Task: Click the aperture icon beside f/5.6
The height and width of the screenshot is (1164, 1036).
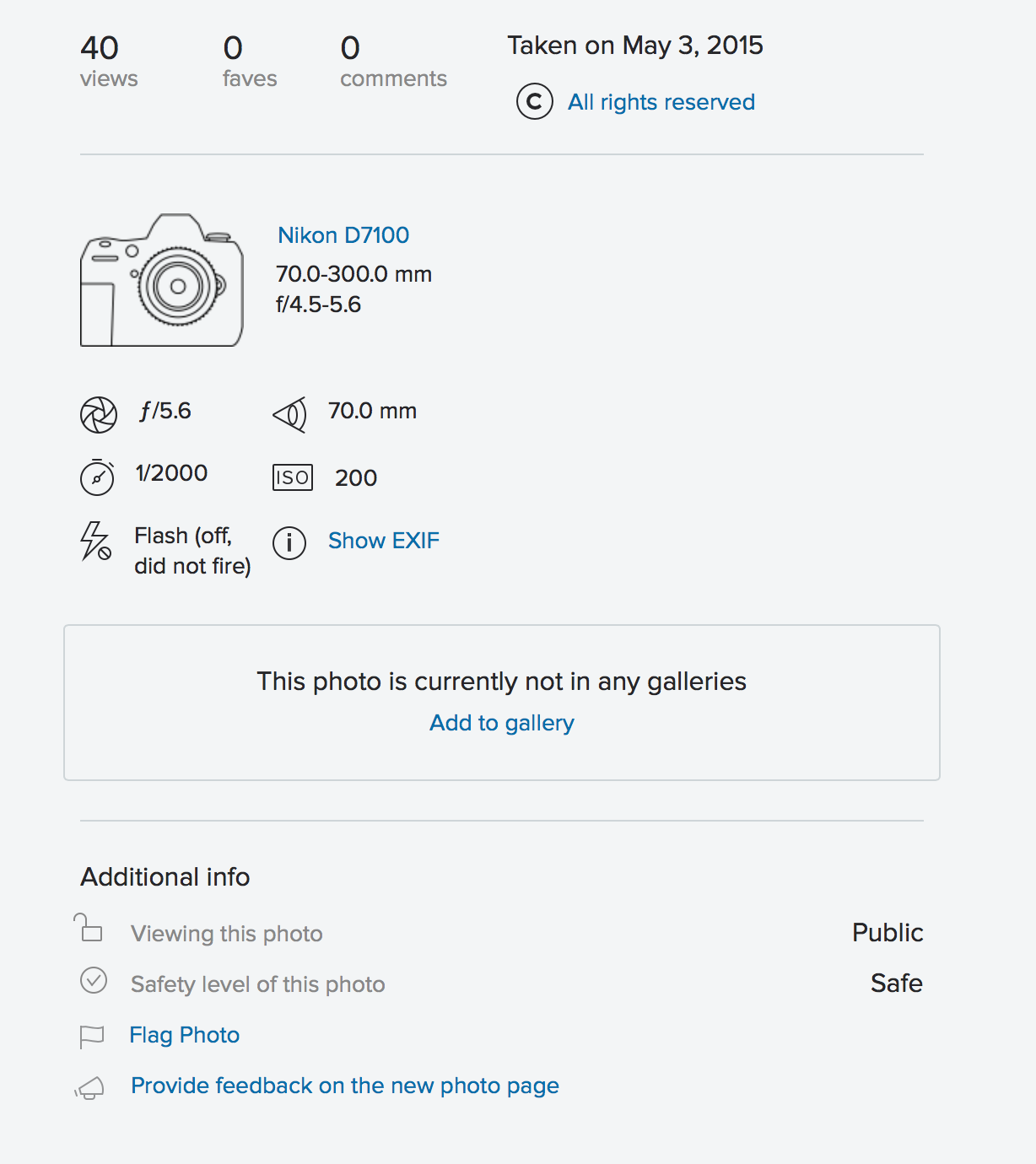Action: click(99, 415)
